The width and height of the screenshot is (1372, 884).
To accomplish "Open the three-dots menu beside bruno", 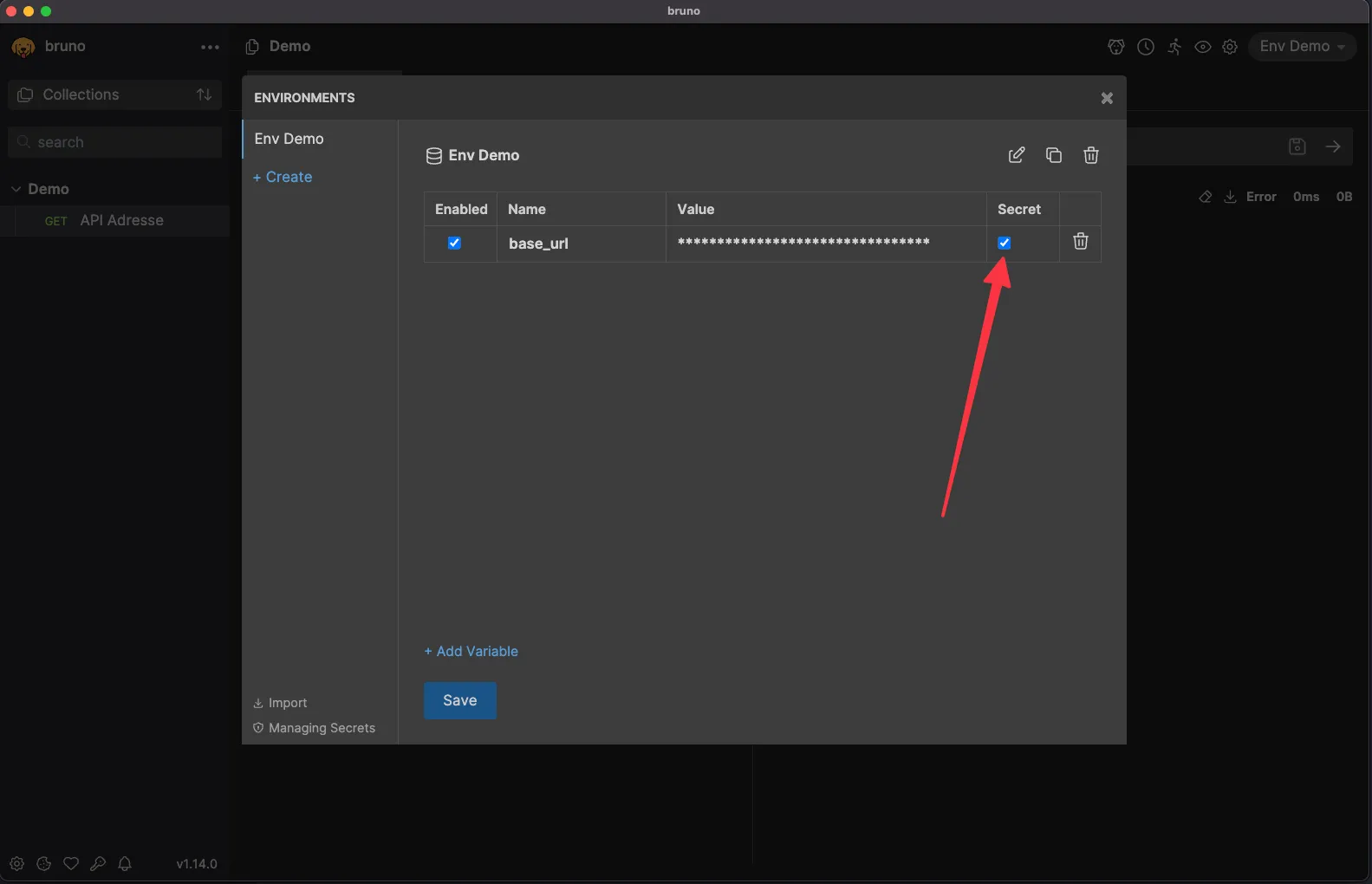I will [x=210, y=47].
